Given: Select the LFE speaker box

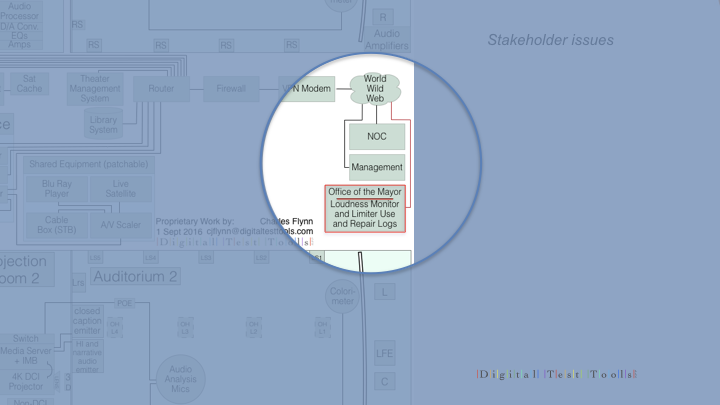Looking at the screenshot, I should (384, 354).
